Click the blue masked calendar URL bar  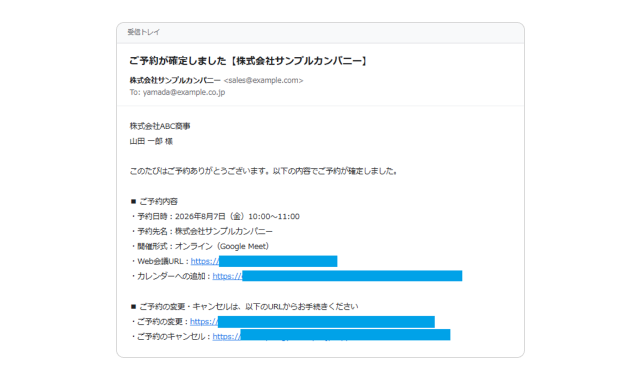click(352, 276)
